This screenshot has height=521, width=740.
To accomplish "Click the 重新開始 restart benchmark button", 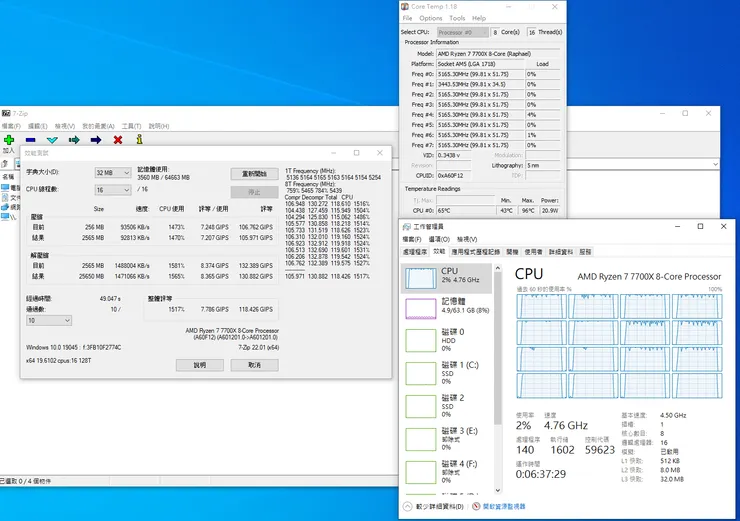I will tap(254, 174).
